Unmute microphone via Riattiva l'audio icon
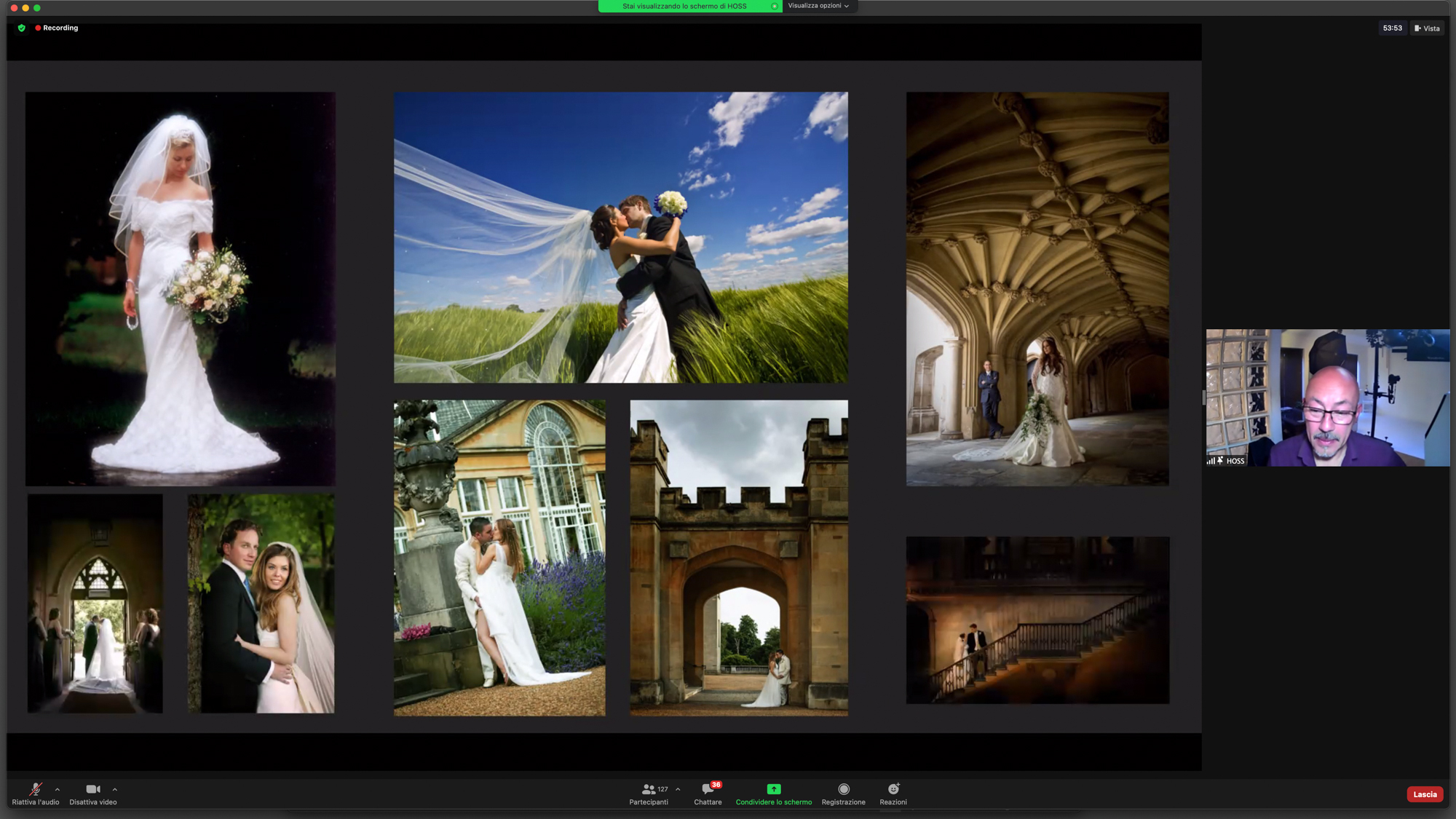Screen dimensions: 1456x819 coord(35,789)
